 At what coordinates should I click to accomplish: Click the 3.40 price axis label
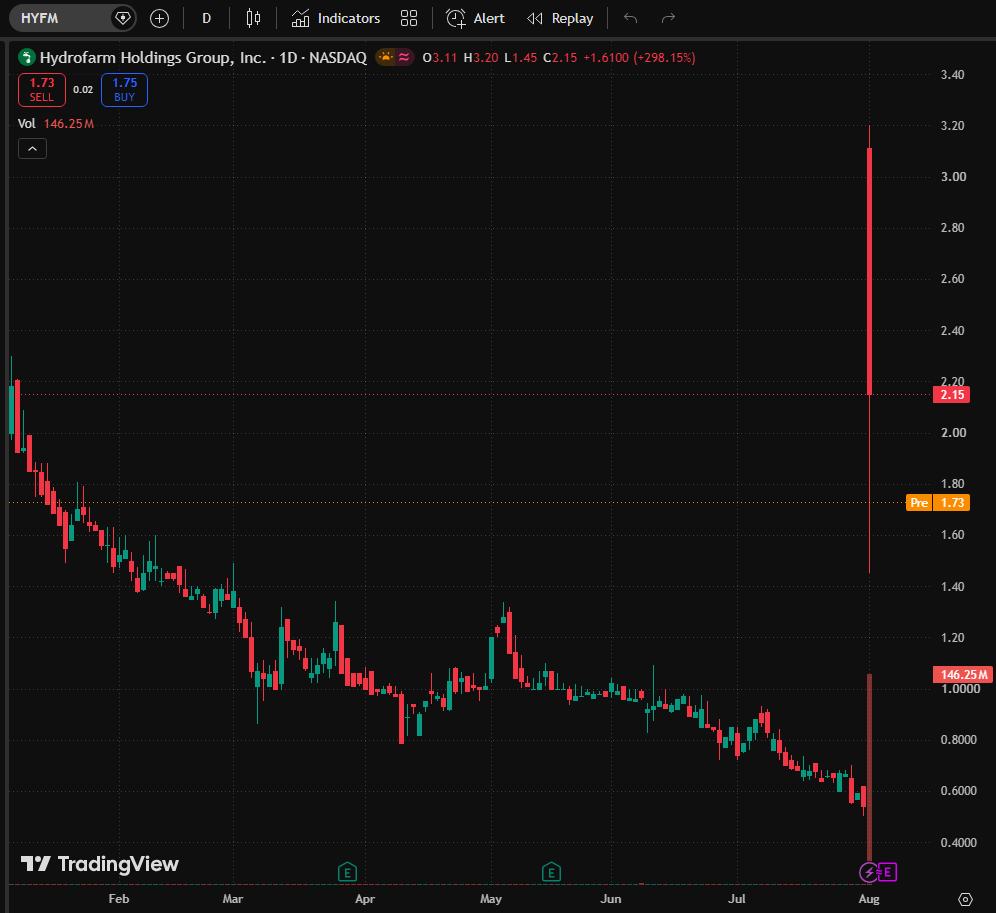pyautogui.click(x=952, y=75)
